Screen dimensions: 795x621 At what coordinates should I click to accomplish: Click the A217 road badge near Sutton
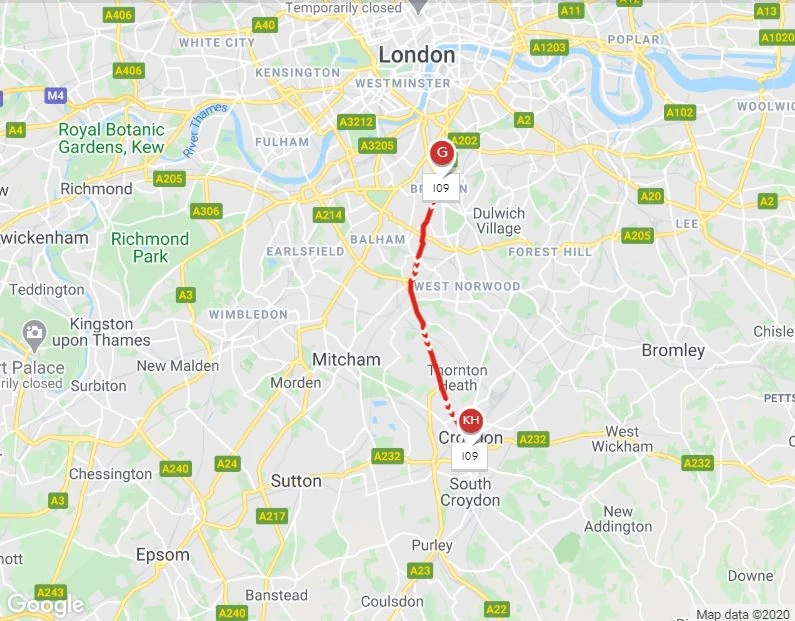272,516
